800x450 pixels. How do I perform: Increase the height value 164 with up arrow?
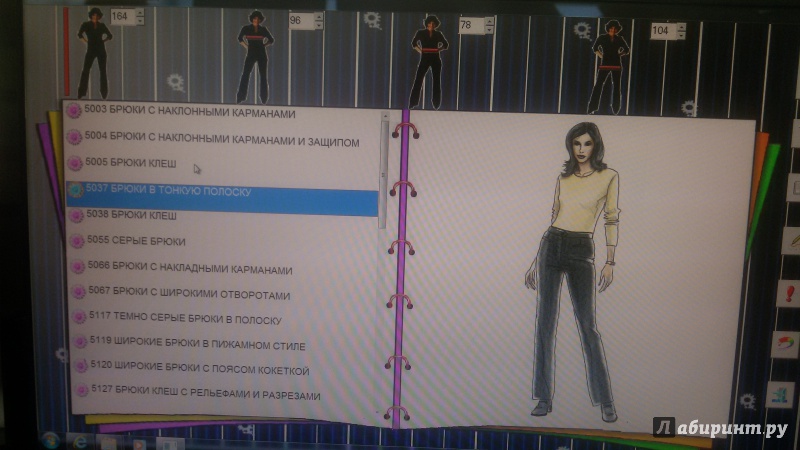point(140,12)
